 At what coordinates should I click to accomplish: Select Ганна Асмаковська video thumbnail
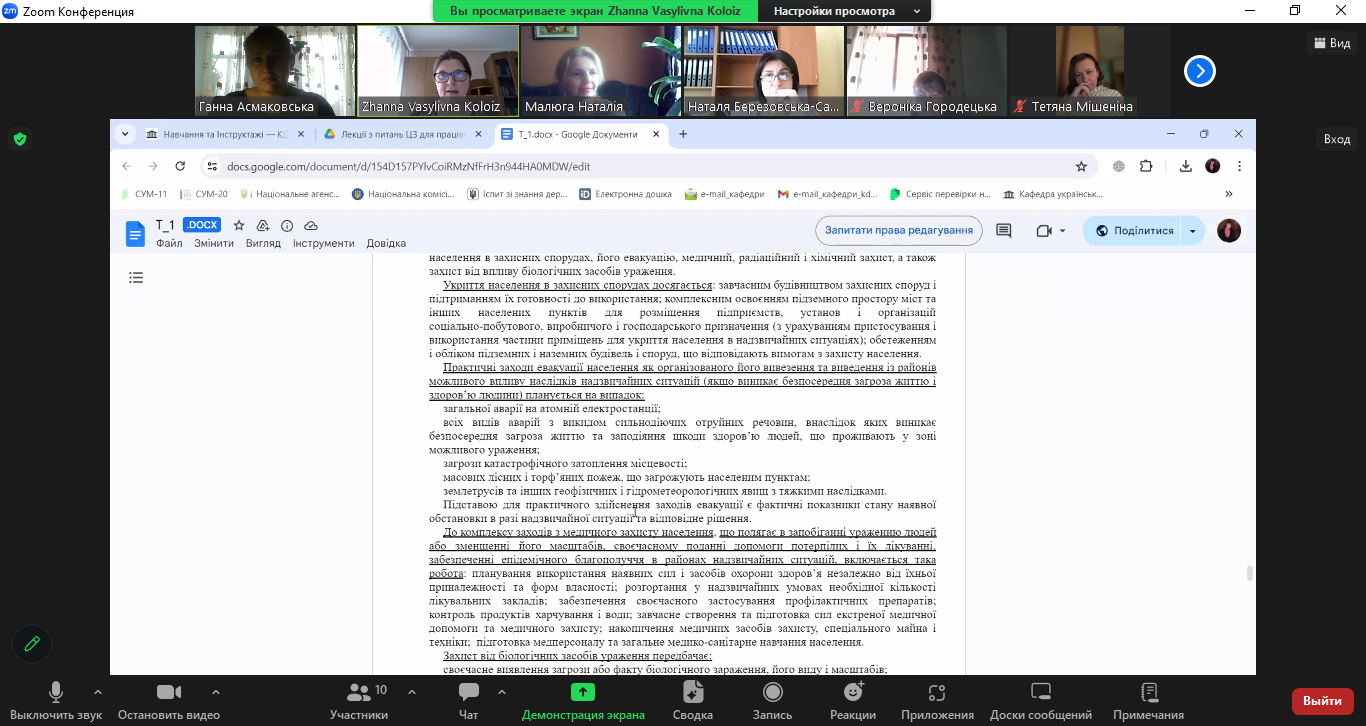(x=274, y=71)
